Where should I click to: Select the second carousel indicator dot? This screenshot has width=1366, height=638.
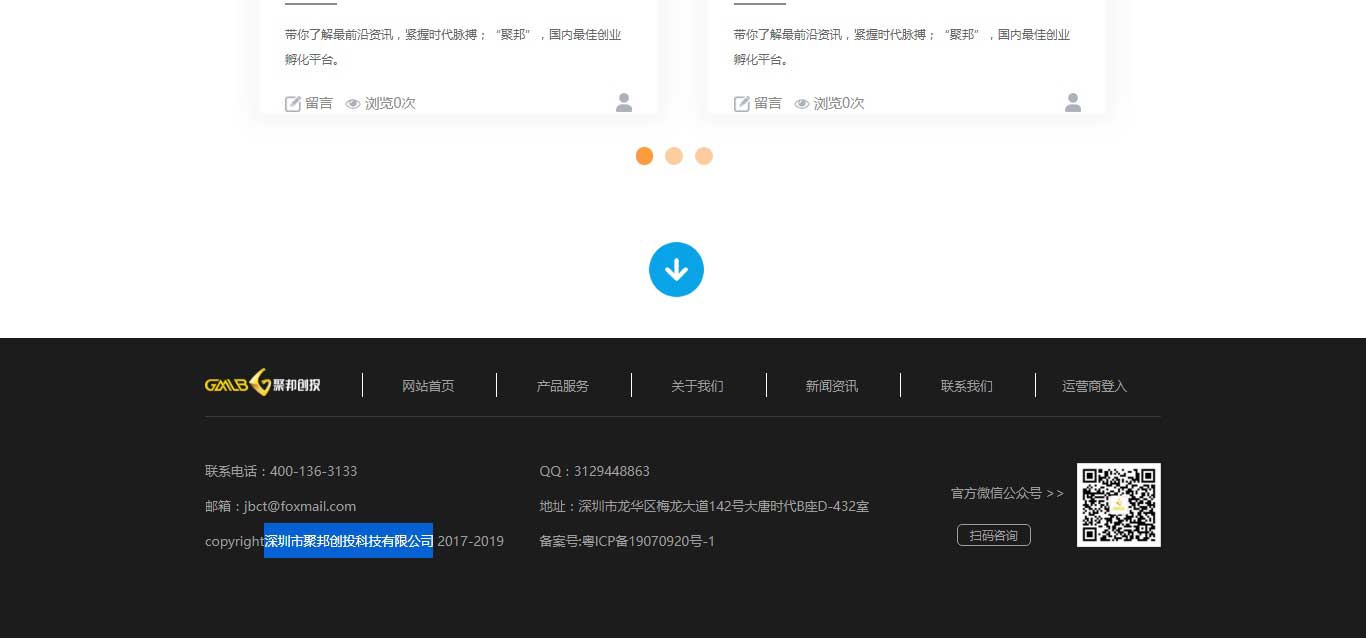point(674,156)
